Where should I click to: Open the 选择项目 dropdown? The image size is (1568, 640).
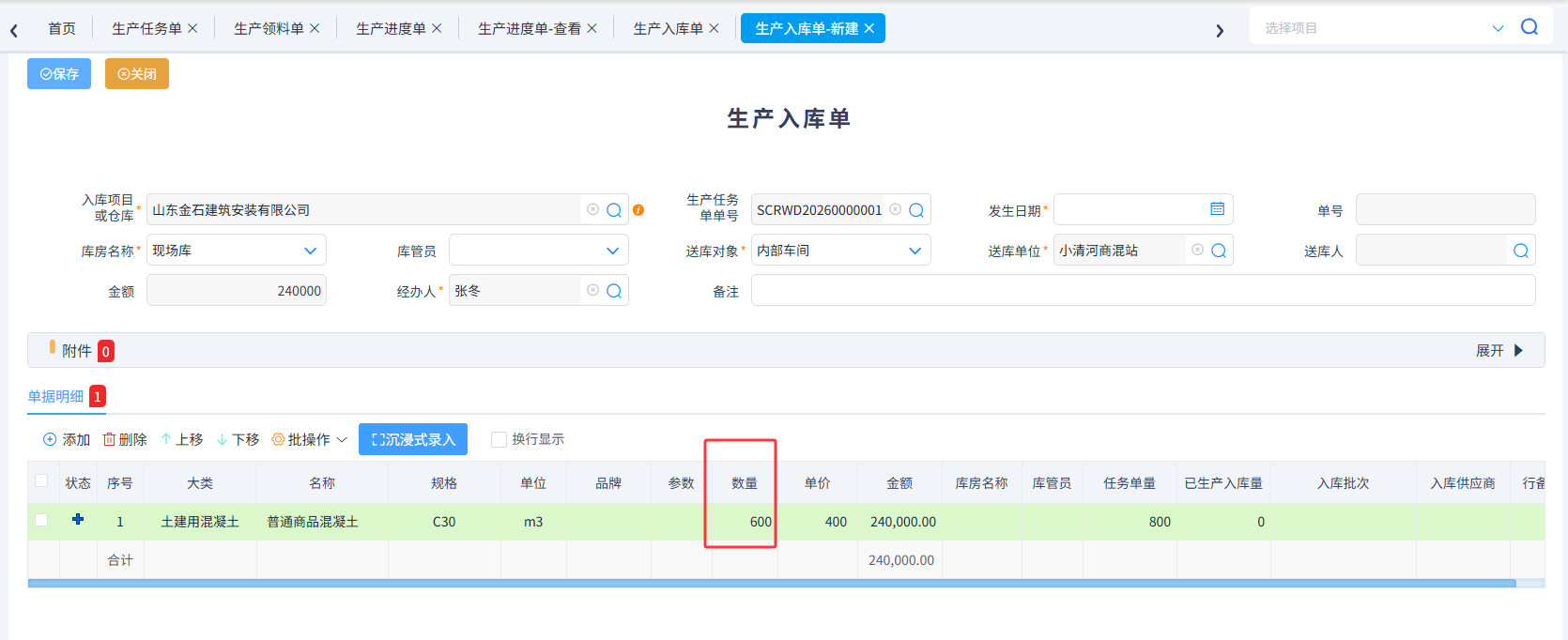(1498, 28)
